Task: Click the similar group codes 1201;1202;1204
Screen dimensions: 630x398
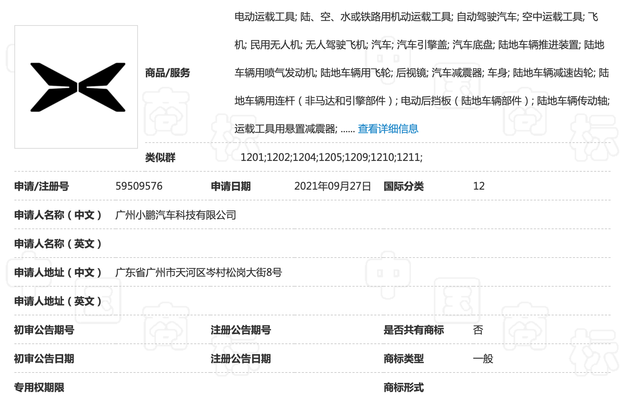Action: 331,157
